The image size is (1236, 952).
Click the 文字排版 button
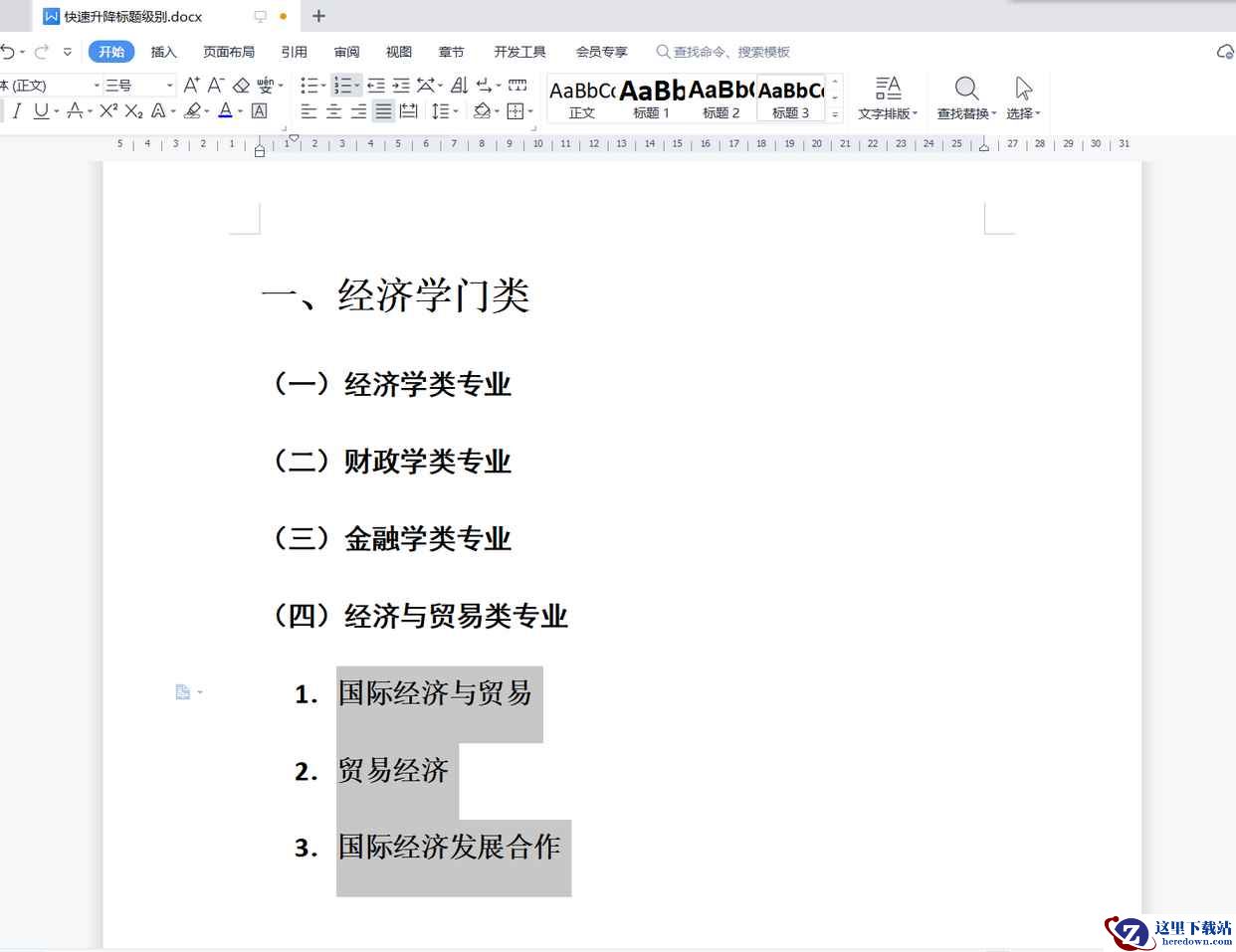coord(888,99)
